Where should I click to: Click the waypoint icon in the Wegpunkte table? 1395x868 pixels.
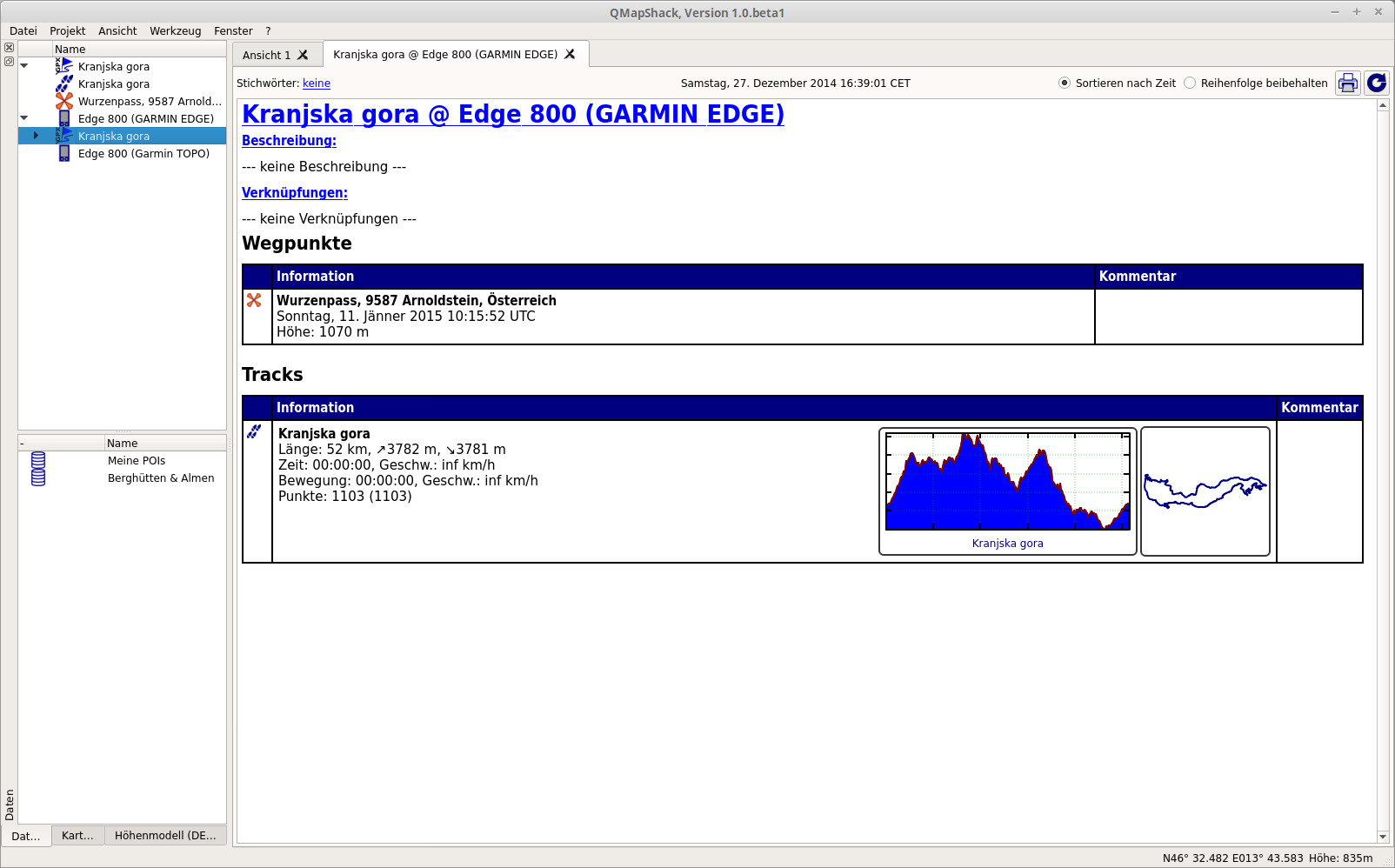pyautogui.click(x=254, y=300)
